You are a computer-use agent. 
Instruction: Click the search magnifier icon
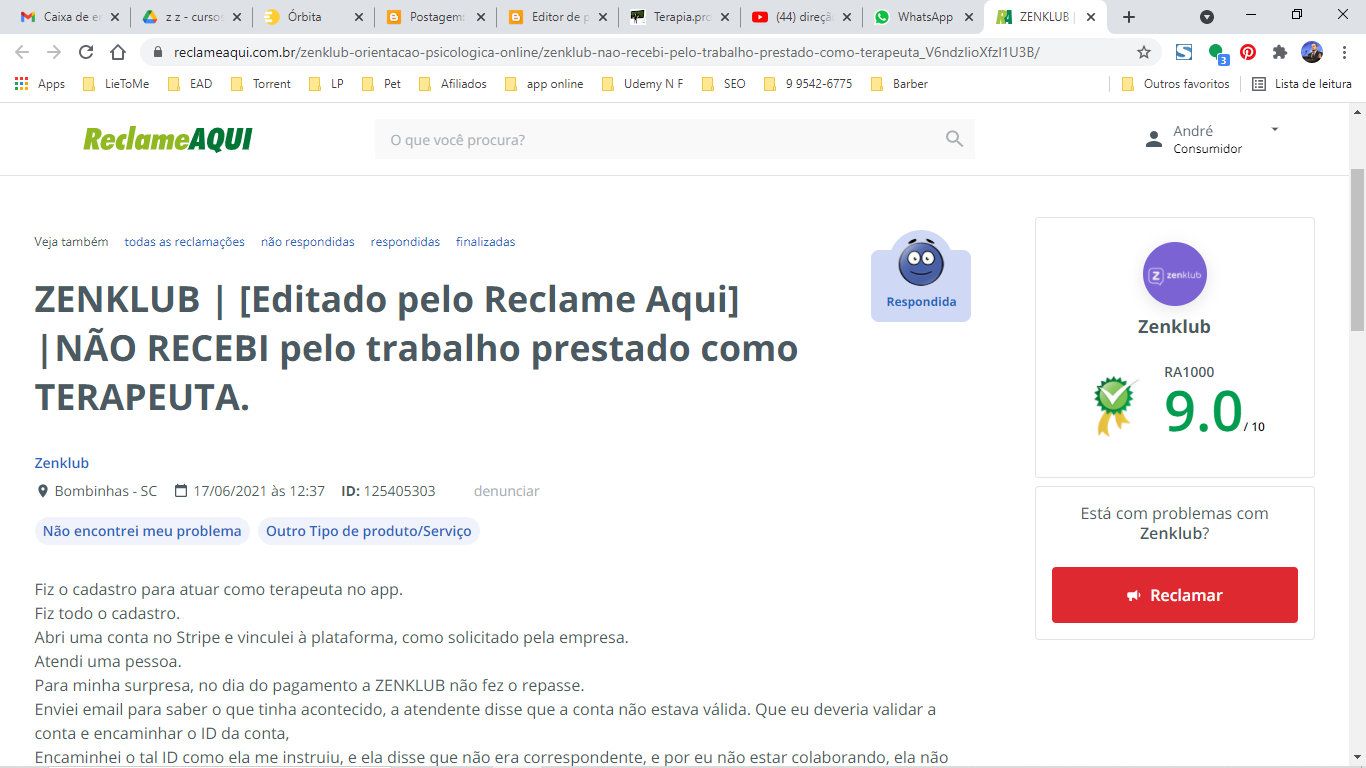(954, 139)
